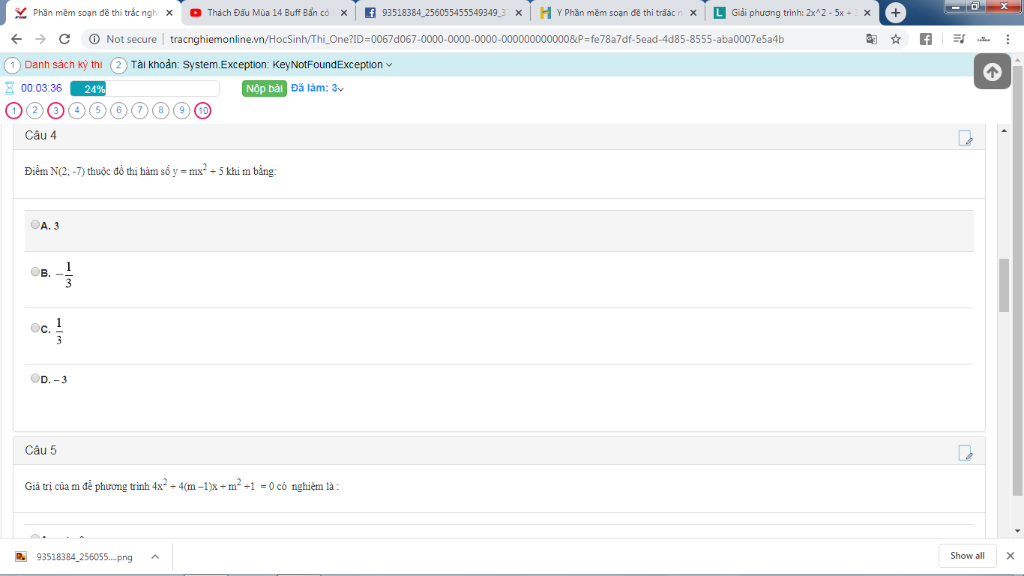The height and width of the screenshot is (576, 1024).
Task: Close the Giải phương trình tab
Action: 867,13
